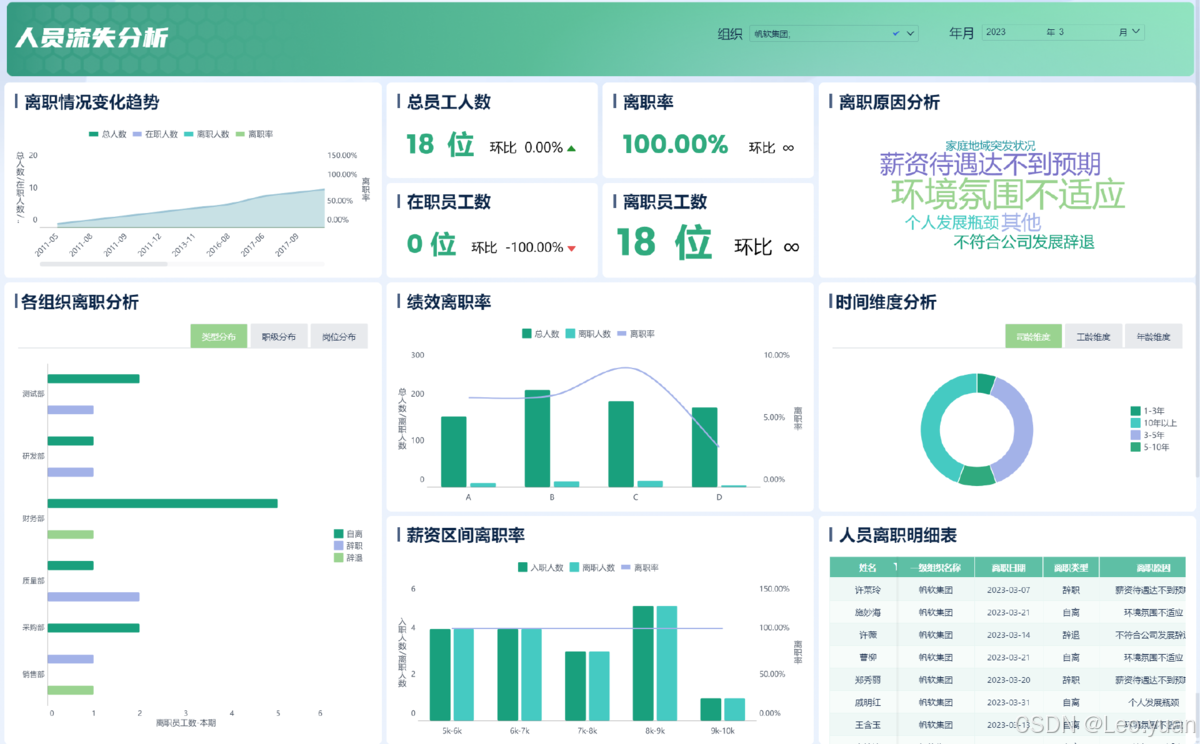Toggle 离职率 legend in 绩效离职率 chart
The height and width of the screenshot is (744, 1200).
636,334
